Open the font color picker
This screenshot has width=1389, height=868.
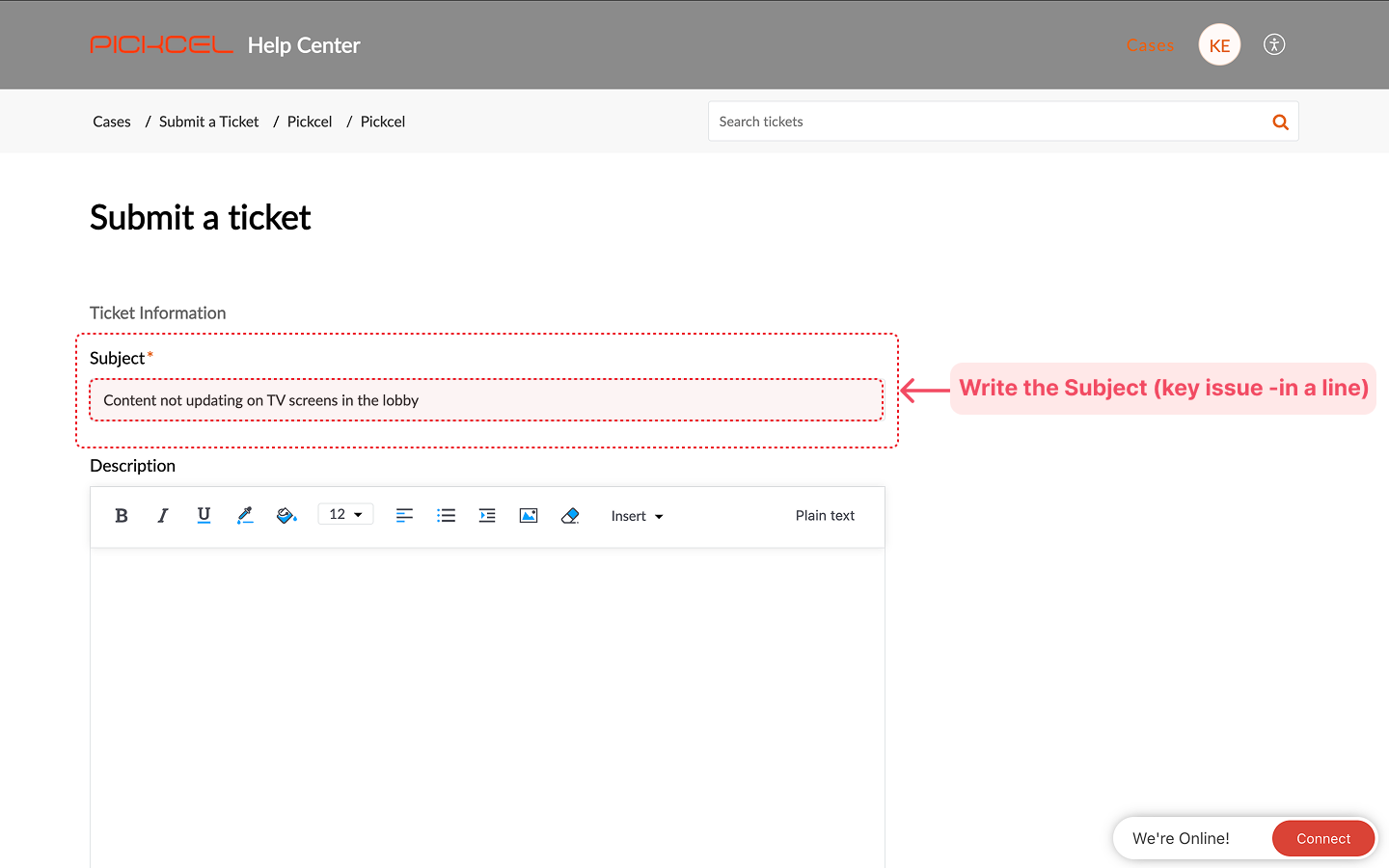[245, 516]
